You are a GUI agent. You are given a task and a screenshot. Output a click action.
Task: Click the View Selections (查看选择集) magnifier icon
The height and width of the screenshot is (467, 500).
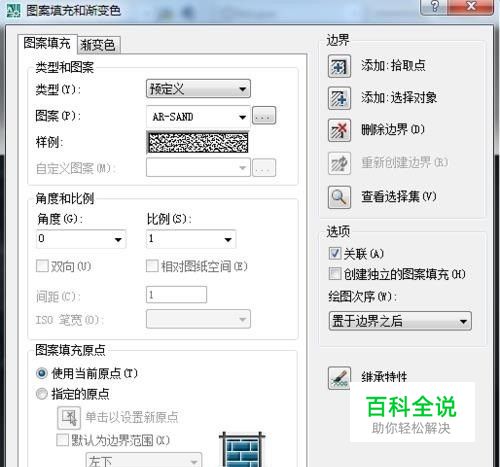[339, 197]
